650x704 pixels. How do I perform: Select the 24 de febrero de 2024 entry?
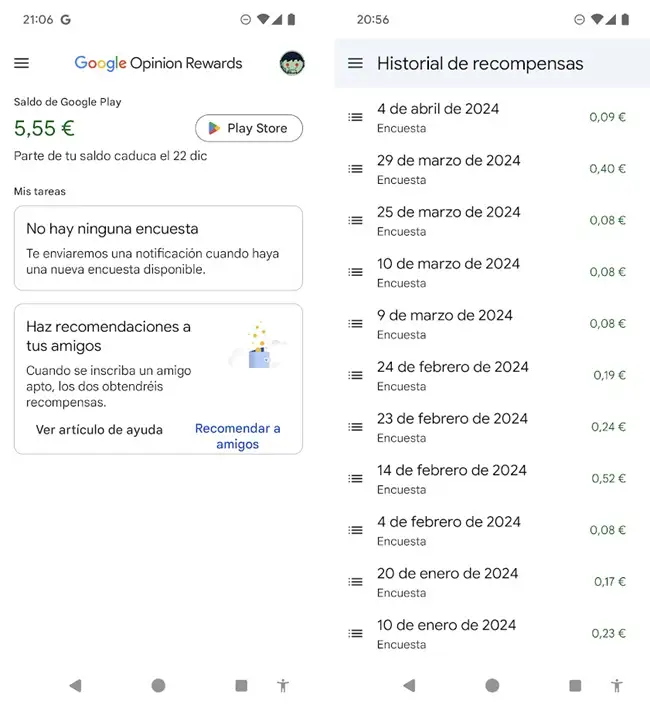pyautogui.click(x=492, y=376)
